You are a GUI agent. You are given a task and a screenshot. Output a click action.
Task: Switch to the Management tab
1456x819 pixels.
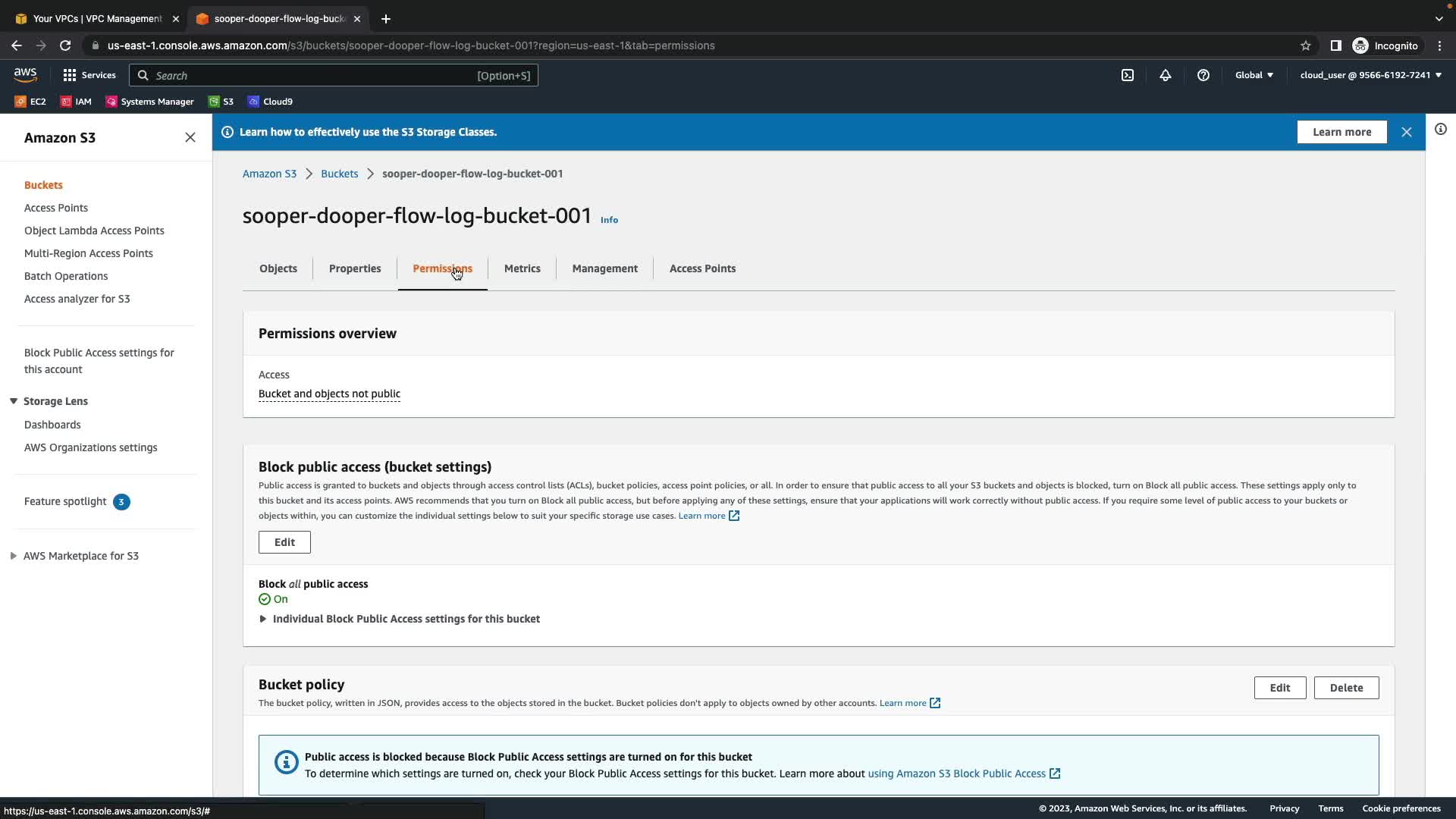click(604, 268)
